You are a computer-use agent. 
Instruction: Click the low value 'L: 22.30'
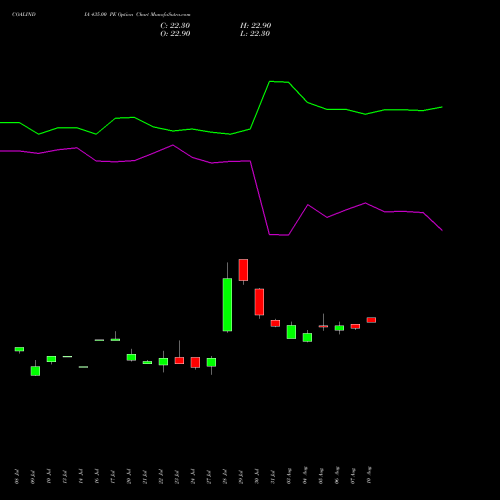pos(255,34)
